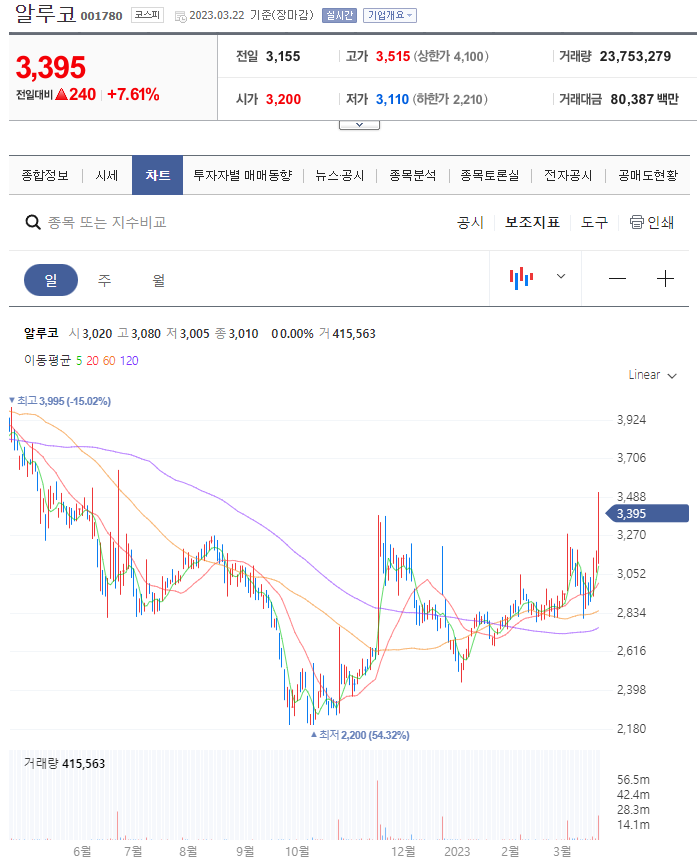This screenshot has height=867, width=697.
Task: Open the 공매도현황 tab
Action: coord(648,175)
